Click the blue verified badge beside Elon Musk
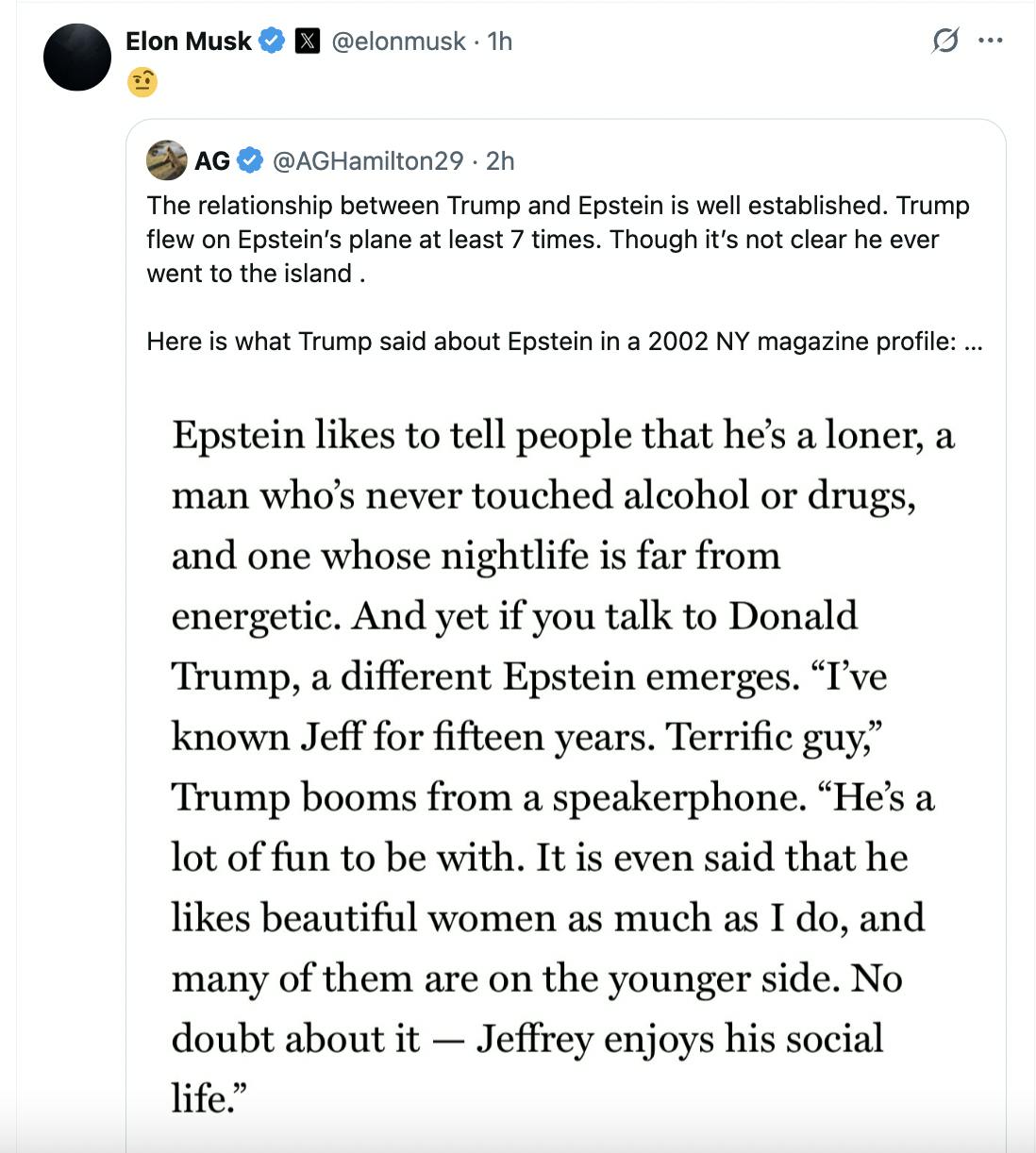This screenshot has width=1036, height=1153. [x=272, y=41]
